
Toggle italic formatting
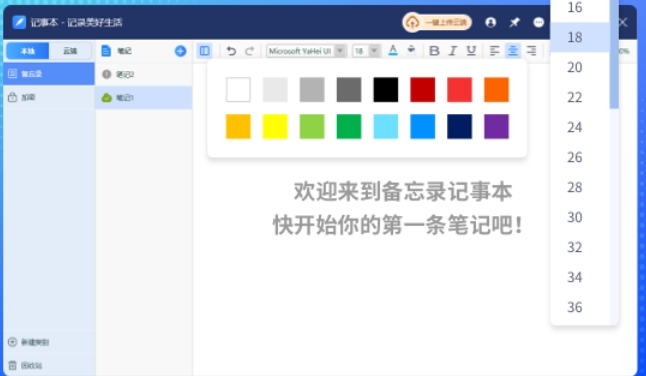(453, 51)
